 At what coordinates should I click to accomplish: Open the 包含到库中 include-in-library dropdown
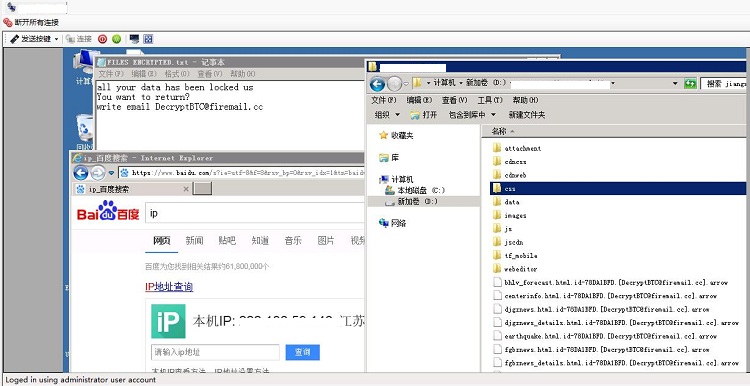pos(472,115)
